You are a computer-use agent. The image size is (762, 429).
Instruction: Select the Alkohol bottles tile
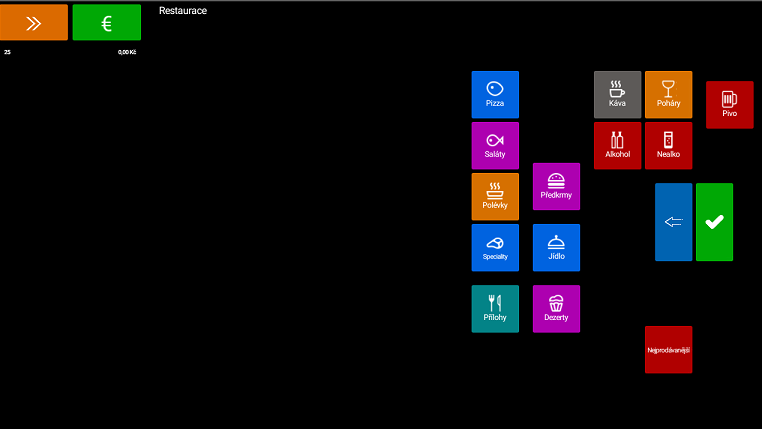(617, 146)
